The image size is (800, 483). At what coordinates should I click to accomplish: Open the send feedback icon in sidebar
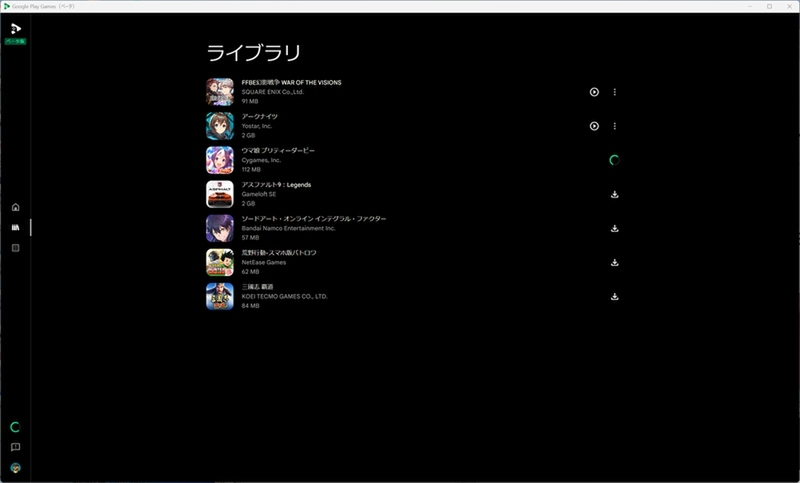tap(15, 447)
